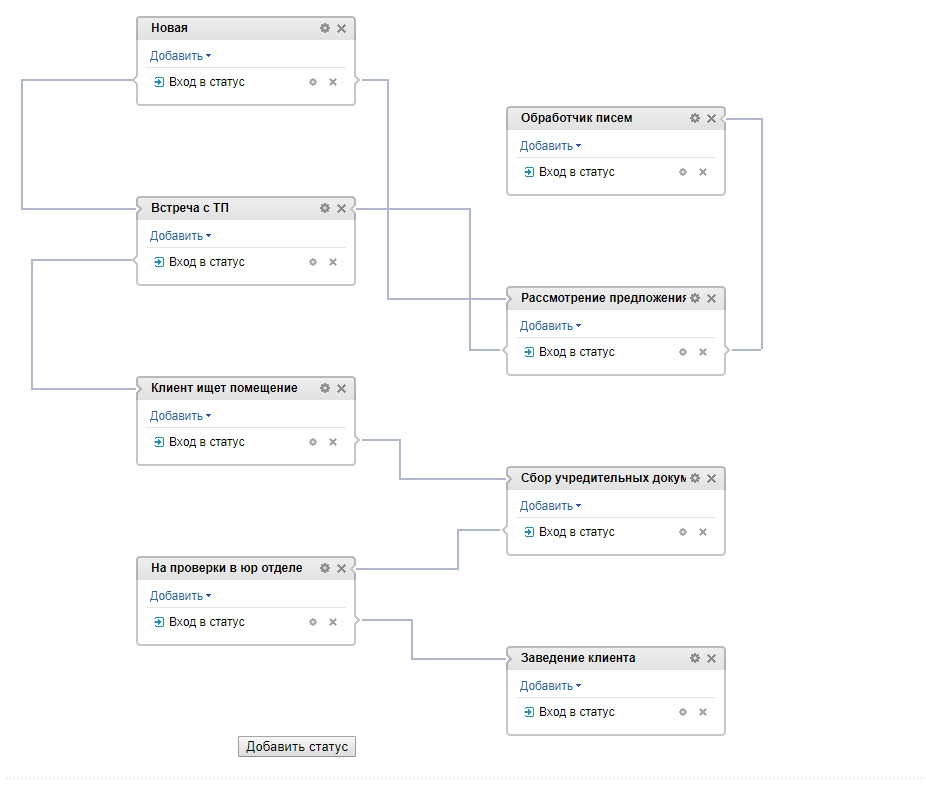Click gear icon on 'Заведение клиента' header

tap(695, 658)
